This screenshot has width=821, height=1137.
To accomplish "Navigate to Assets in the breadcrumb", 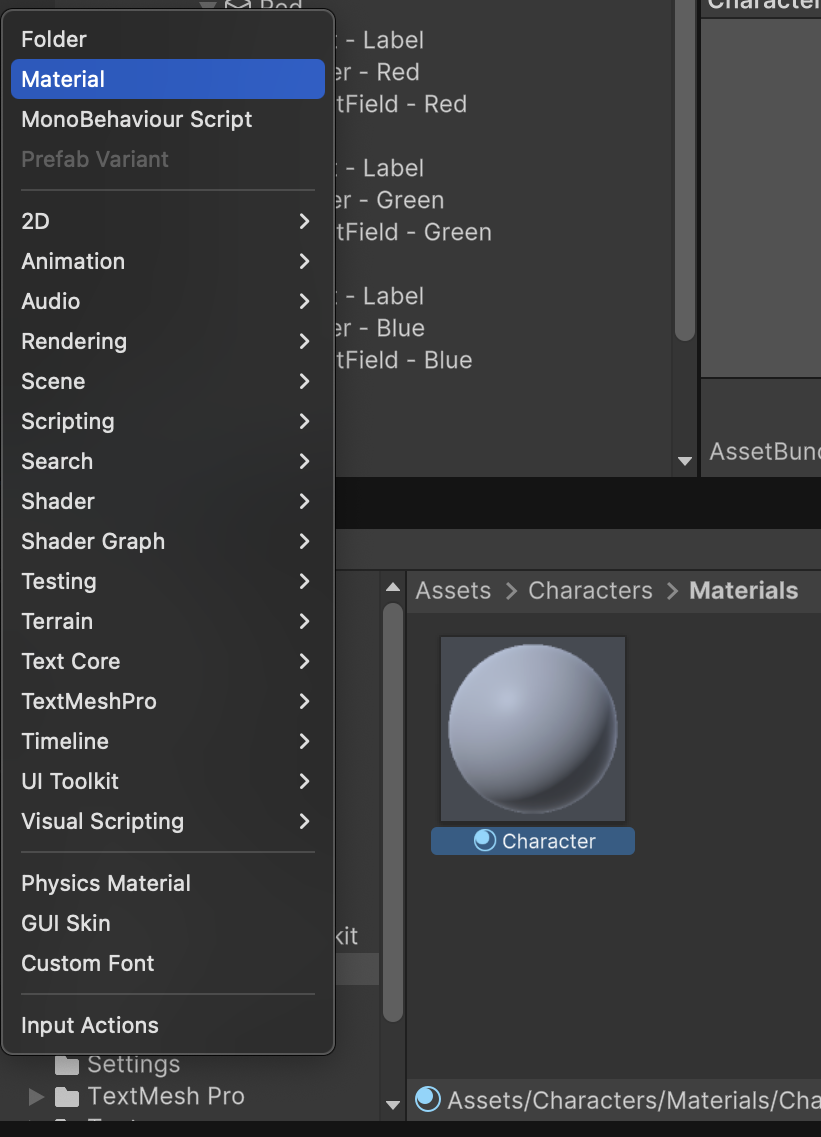I will point(453,591).
